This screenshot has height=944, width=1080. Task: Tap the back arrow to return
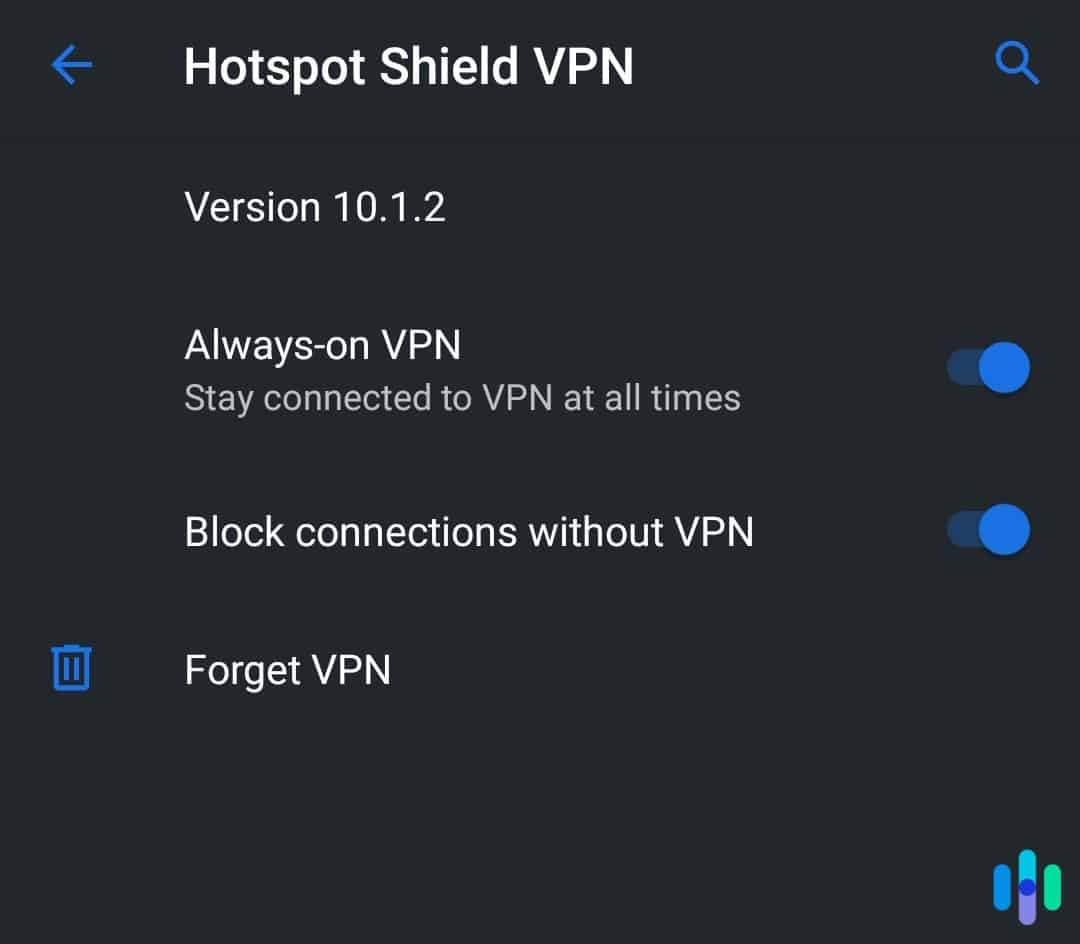69,64
